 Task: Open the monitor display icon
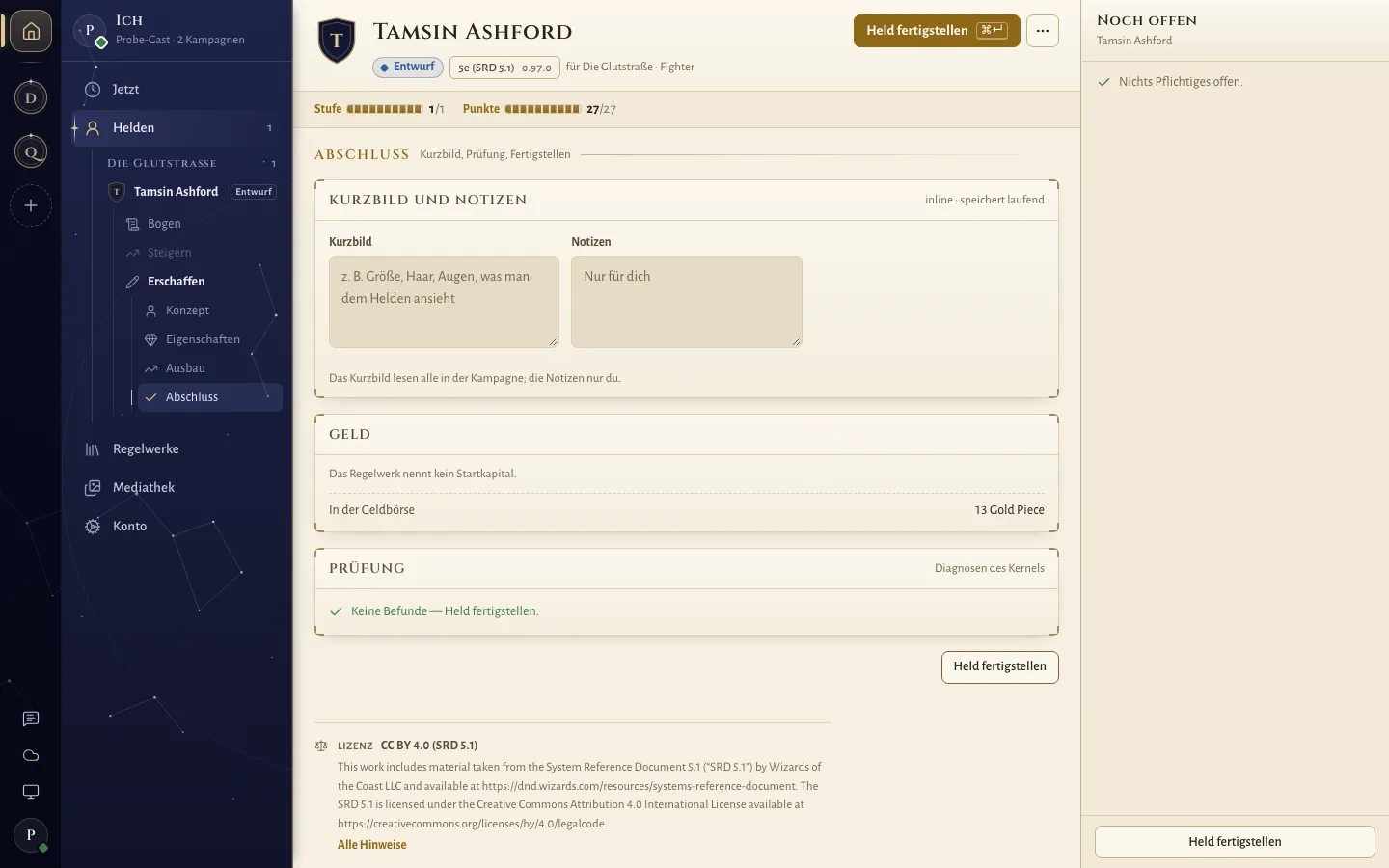coord(31,792)
